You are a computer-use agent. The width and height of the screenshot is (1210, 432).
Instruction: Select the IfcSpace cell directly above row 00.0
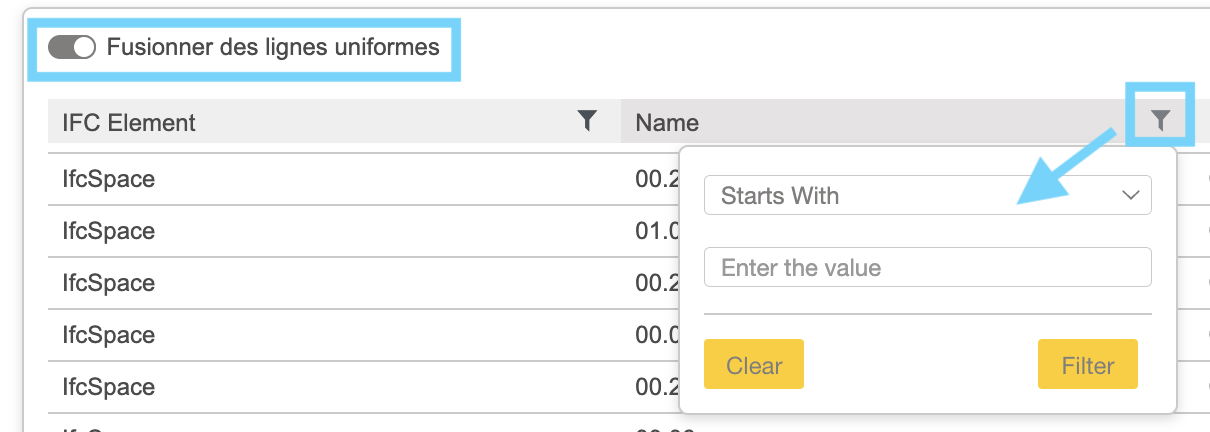pyautogui.click(x=108, y=283)
